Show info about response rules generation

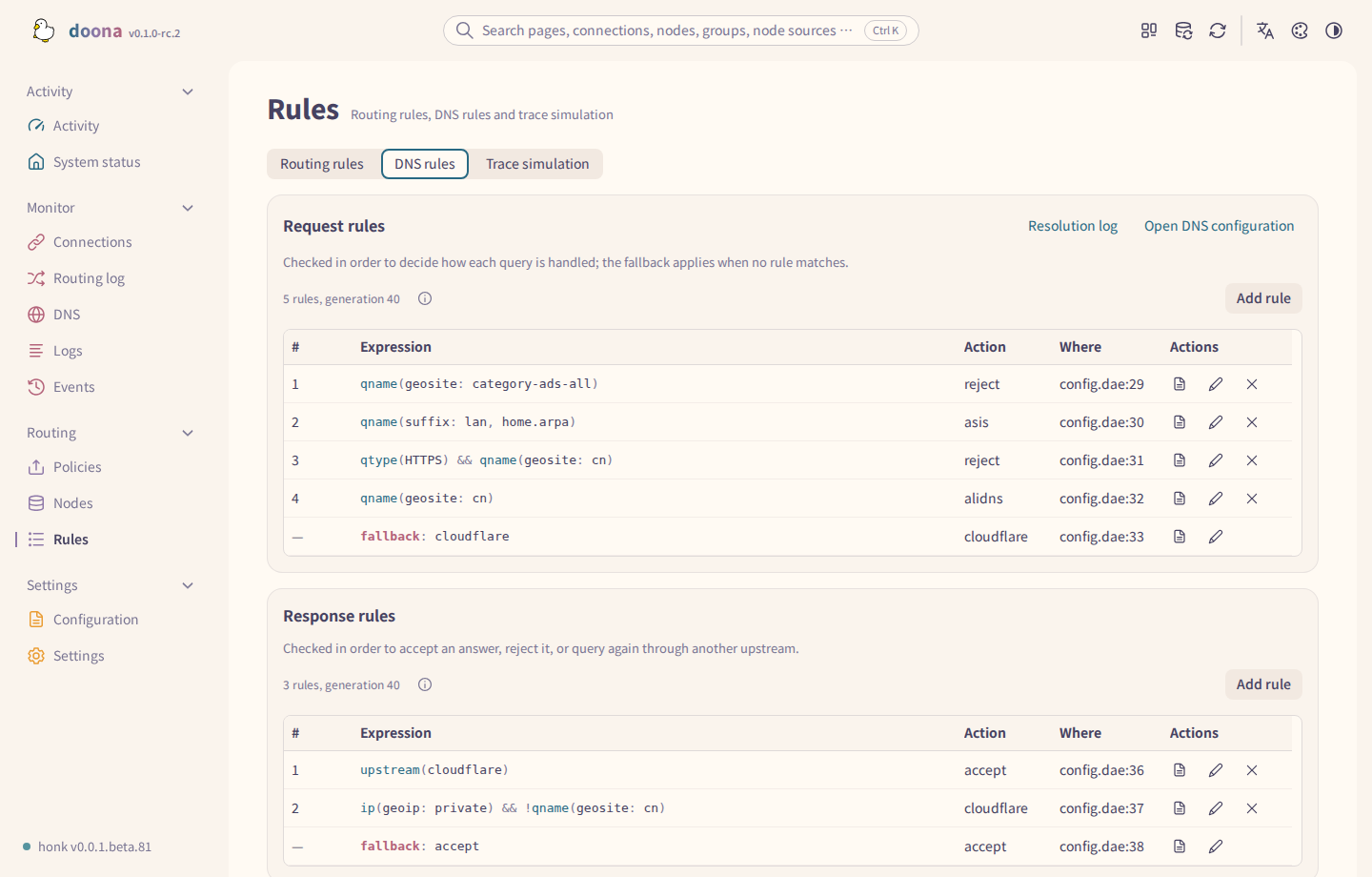tap(425, 684)
